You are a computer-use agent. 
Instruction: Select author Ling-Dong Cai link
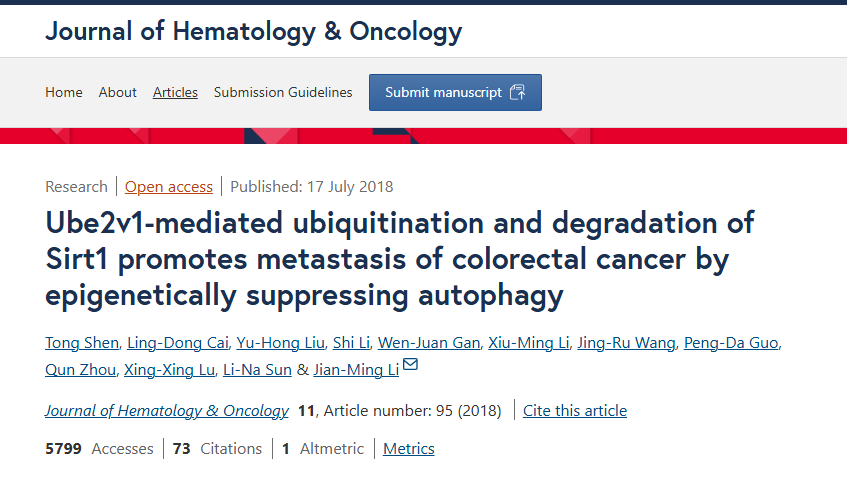178,343
